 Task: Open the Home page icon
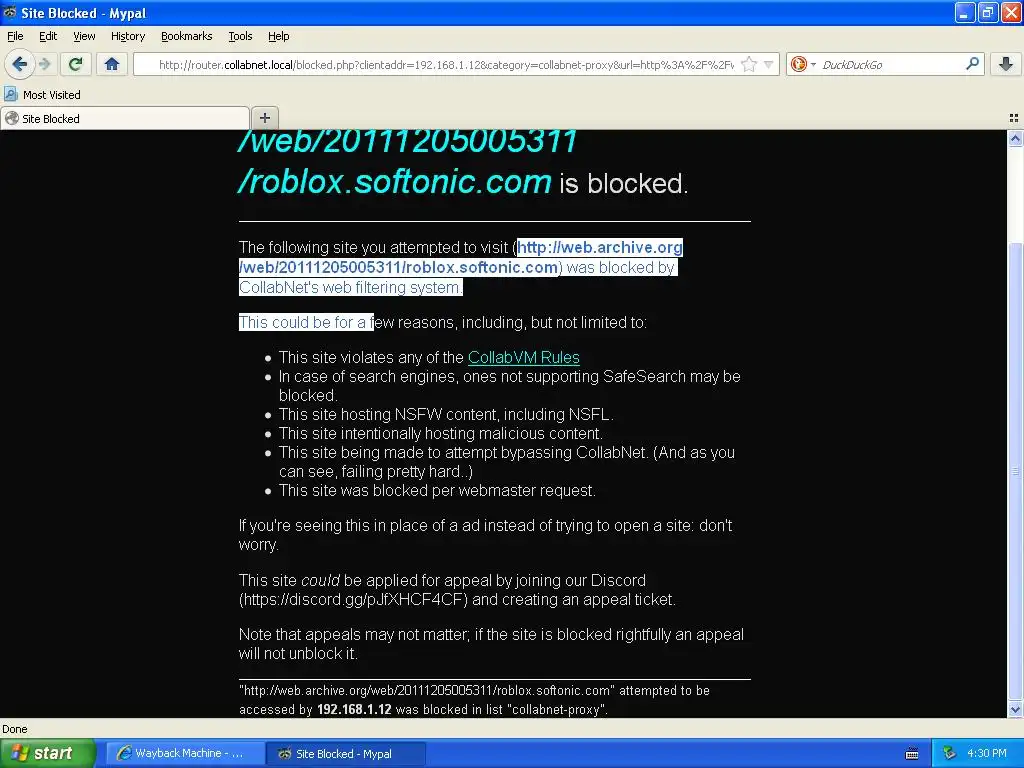pos(112,64)
